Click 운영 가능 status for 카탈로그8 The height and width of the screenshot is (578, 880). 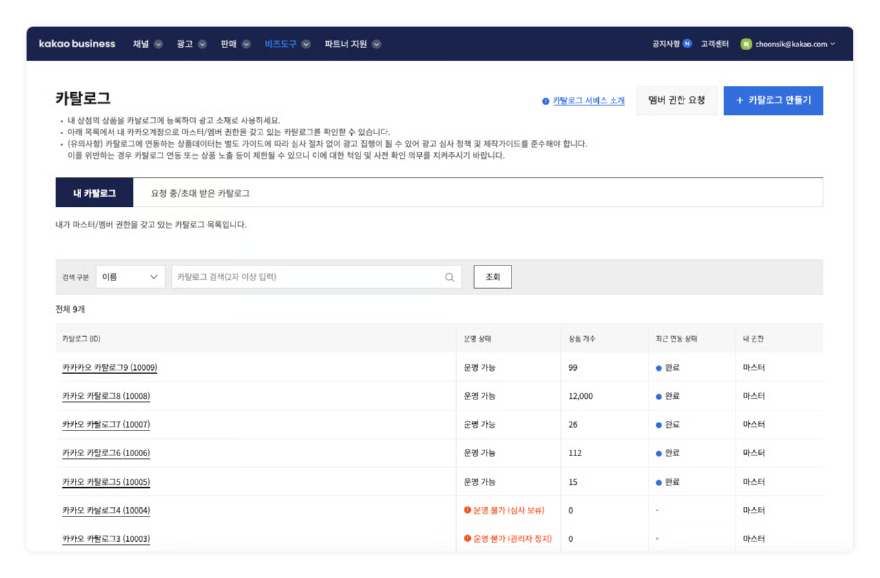(x=479, y=396)
